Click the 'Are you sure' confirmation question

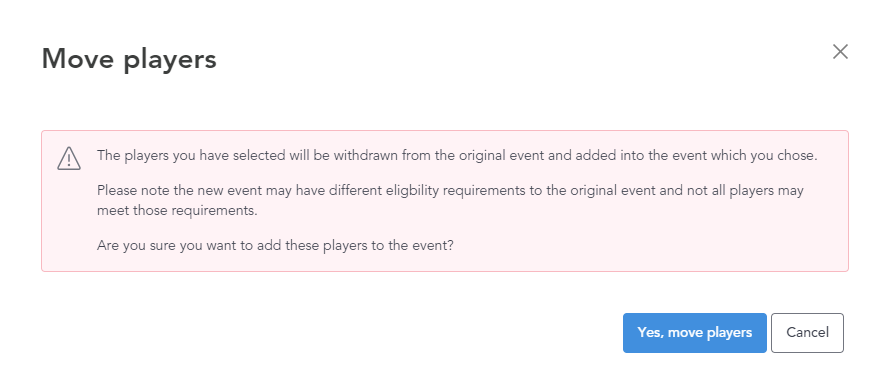pyautogui.click(x=275, y=246)
